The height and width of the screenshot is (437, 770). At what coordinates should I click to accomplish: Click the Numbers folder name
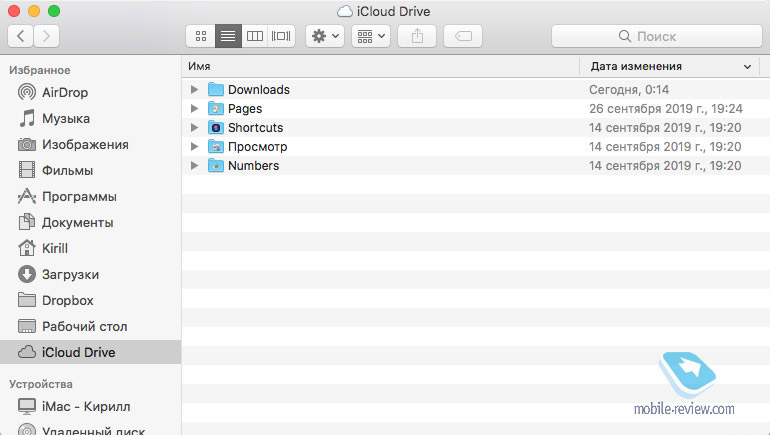[253, 166]
